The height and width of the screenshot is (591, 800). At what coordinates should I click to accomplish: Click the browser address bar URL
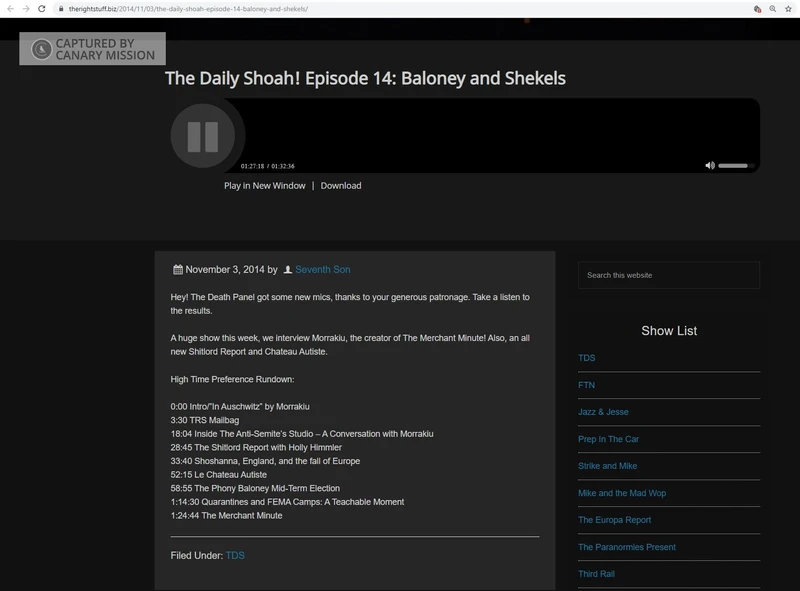188,8
